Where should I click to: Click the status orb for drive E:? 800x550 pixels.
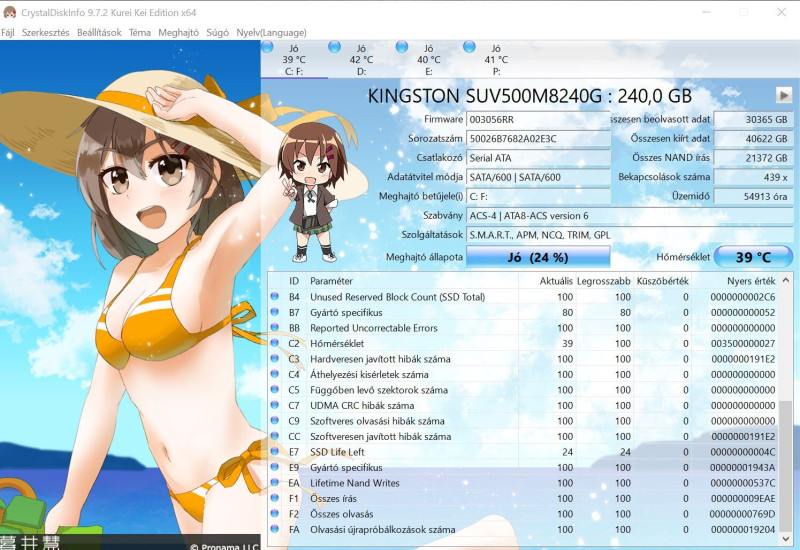tap(402, 47)
